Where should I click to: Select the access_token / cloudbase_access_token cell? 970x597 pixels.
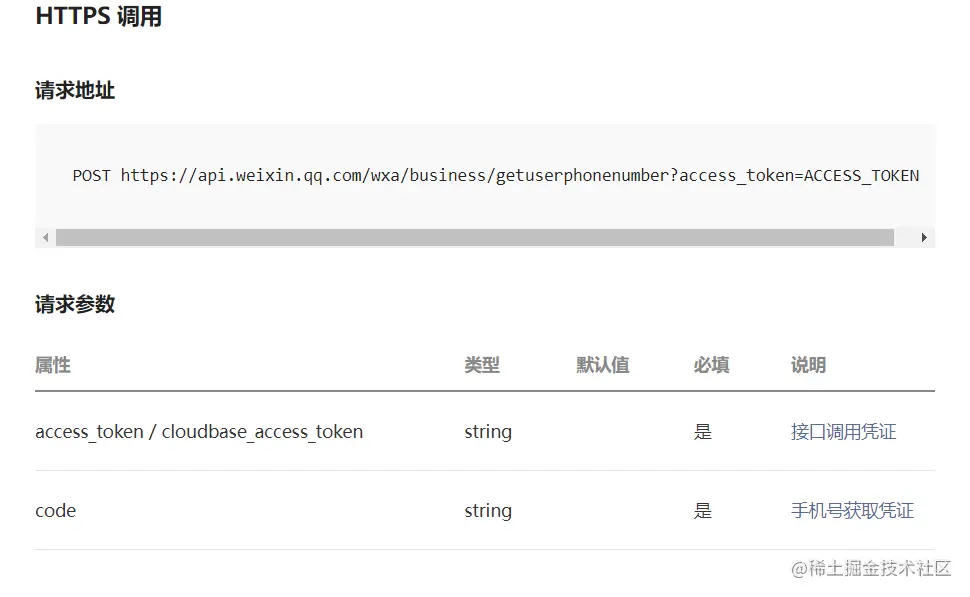(x=199, y=431)
